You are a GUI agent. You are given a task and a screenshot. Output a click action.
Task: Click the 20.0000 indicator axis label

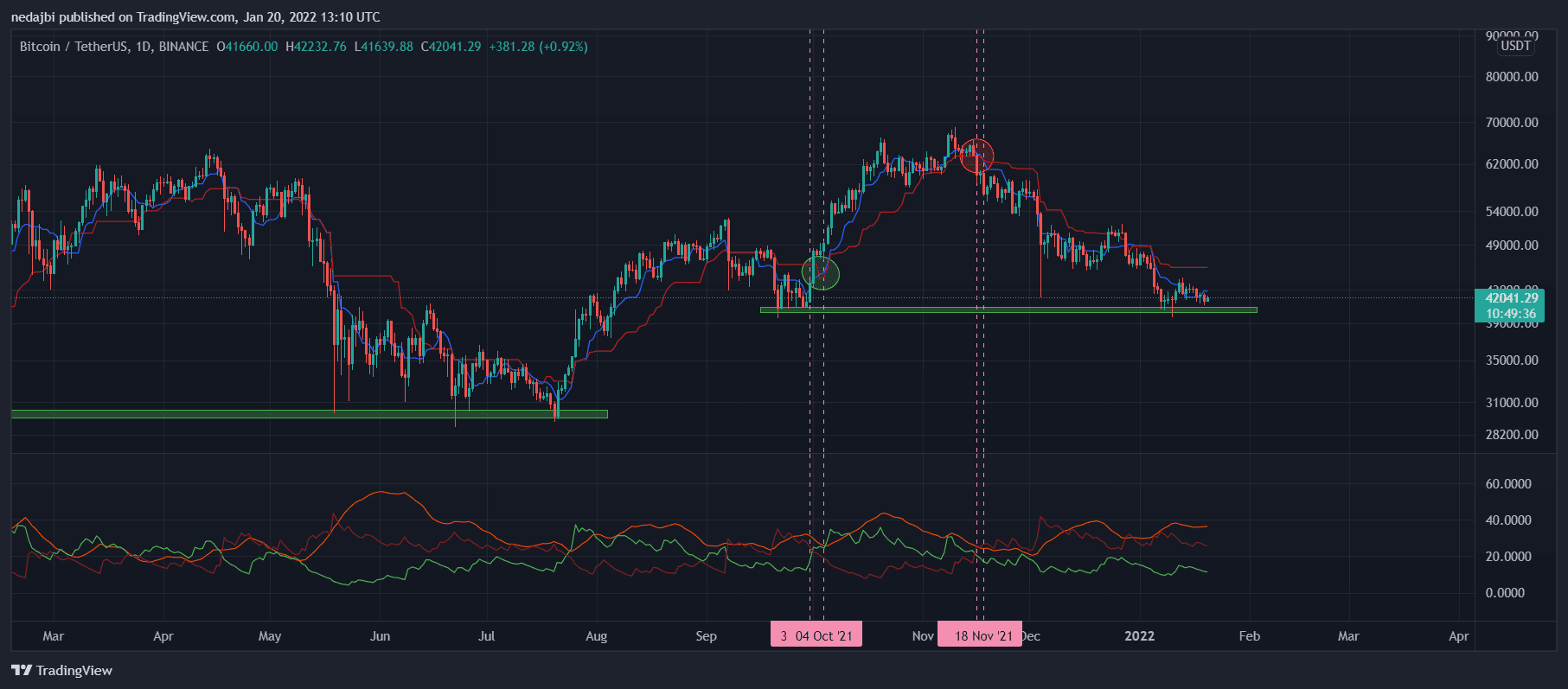point(1508,557)
